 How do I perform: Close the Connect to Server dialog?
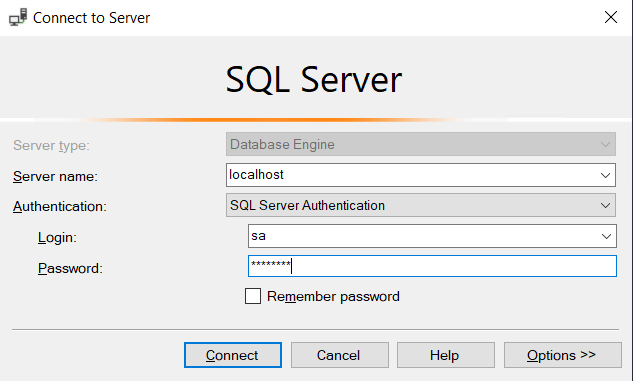tap(611, 17)
